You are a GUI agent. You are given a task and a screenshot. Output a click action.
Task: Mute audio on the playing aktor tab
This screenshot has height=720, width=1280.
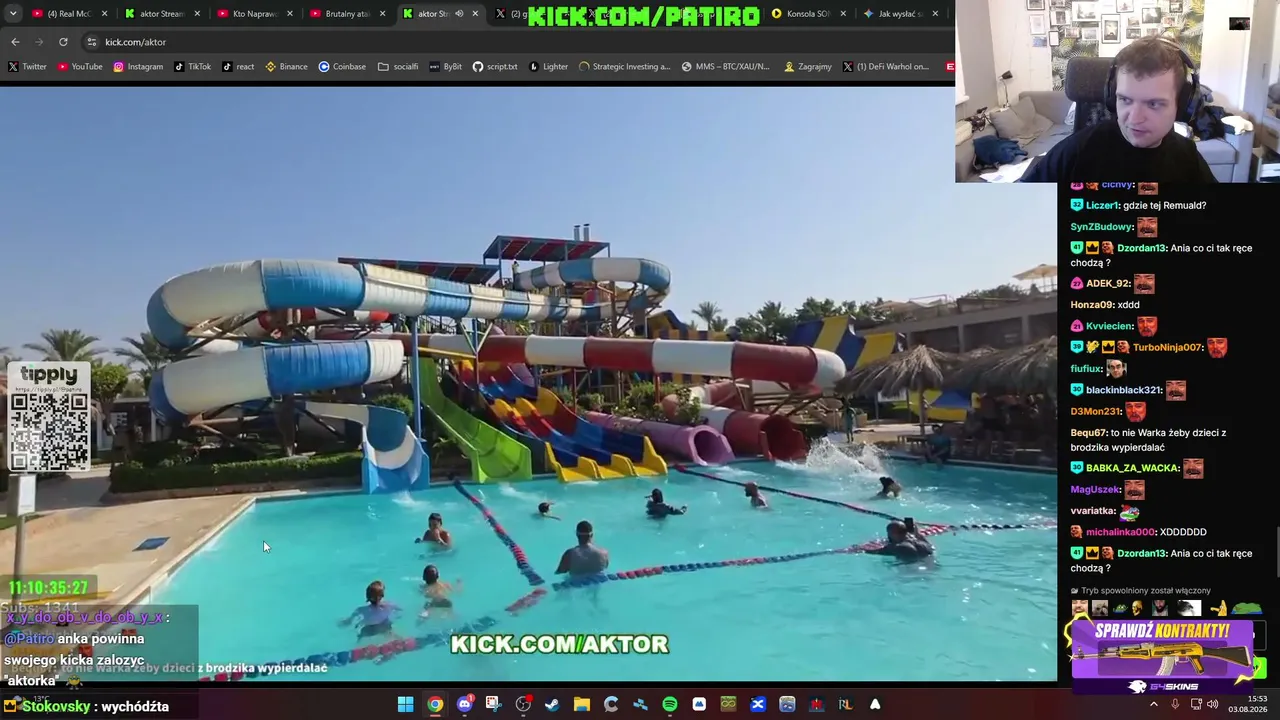459,14
